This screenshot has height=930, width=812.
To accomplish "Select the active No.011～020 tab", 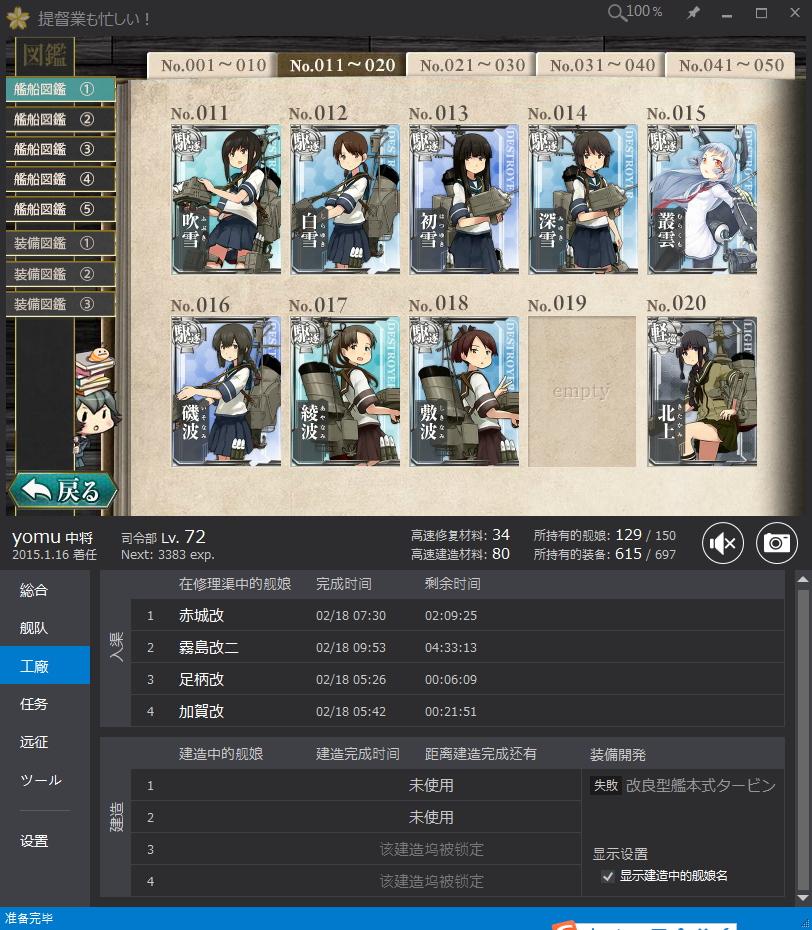I will tap(342, 65).
